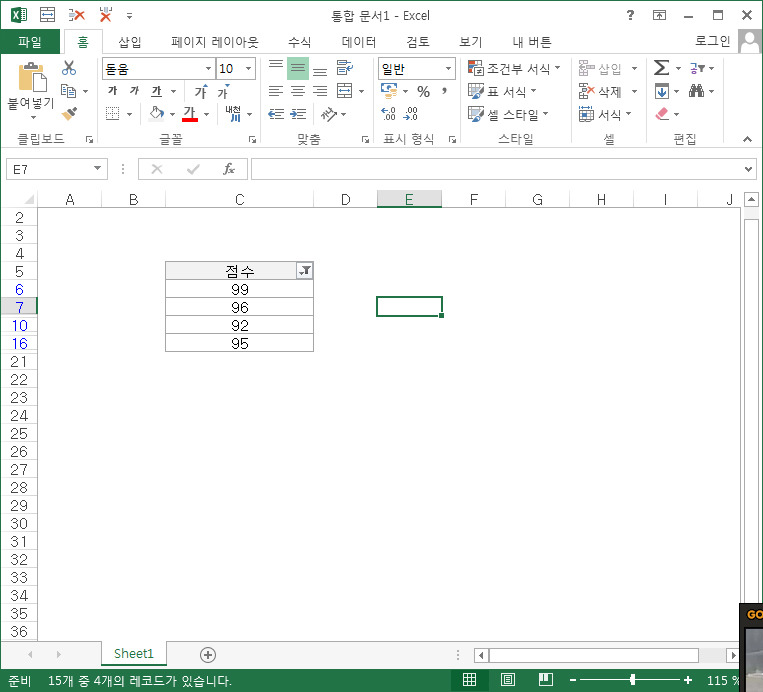Image resolution: width=763 pixels, height=692 pixels.
Task: Decrease indent
Action: pos(276,114)
